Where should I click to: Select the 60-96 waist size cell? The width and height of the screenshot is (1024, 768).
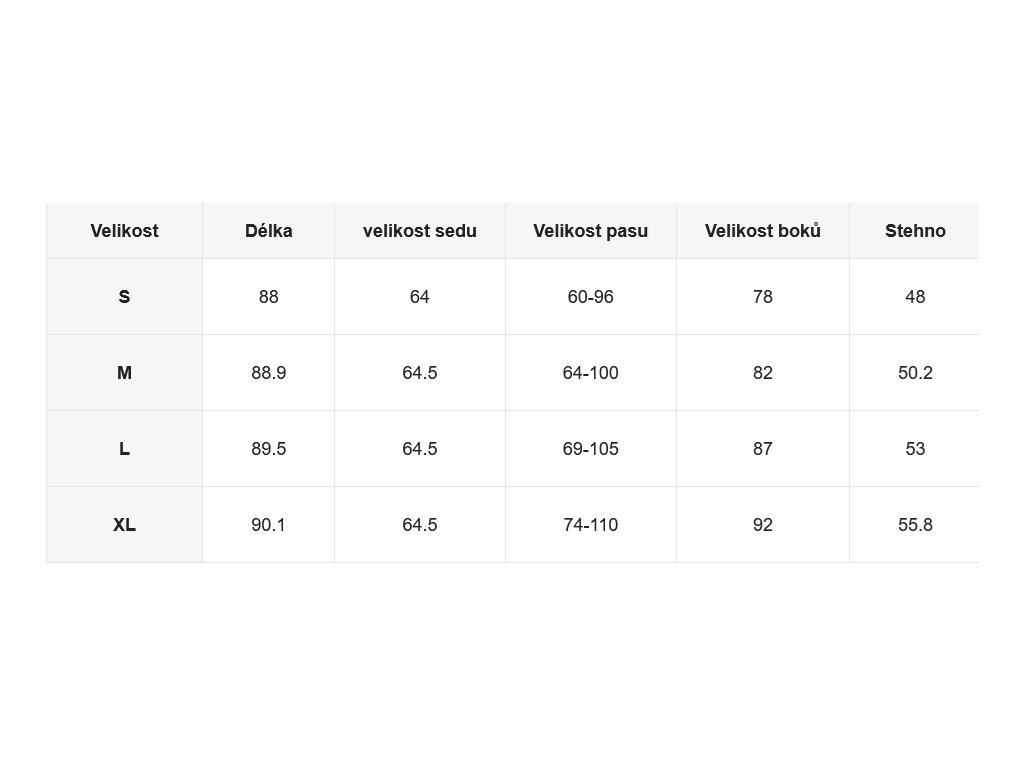(591, 297)
